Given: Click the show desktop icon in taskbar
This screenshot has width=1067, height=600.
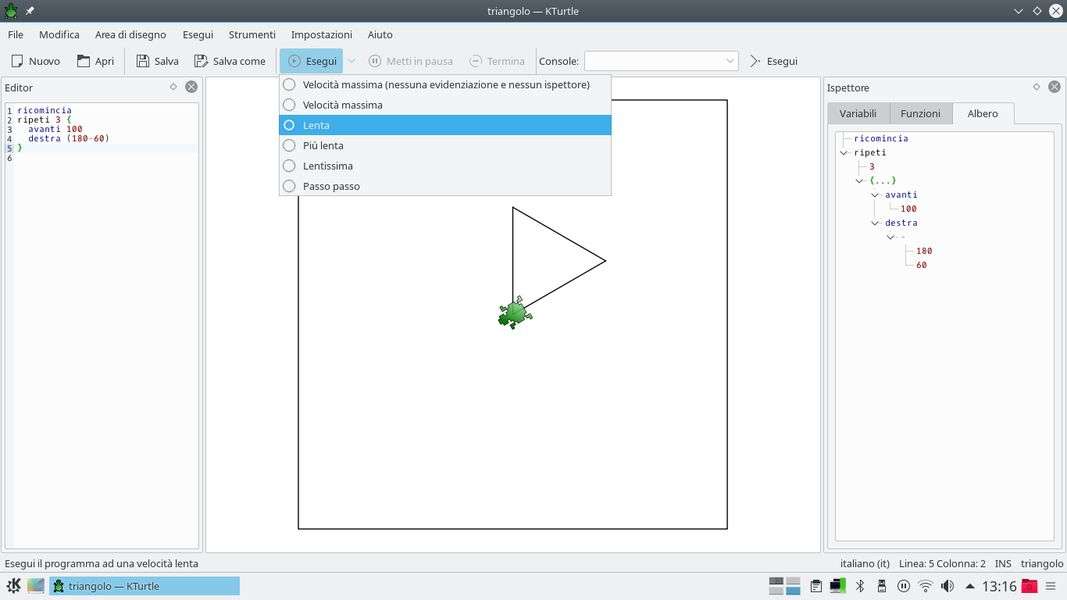Looking at the screenshot, I should 36,586.
